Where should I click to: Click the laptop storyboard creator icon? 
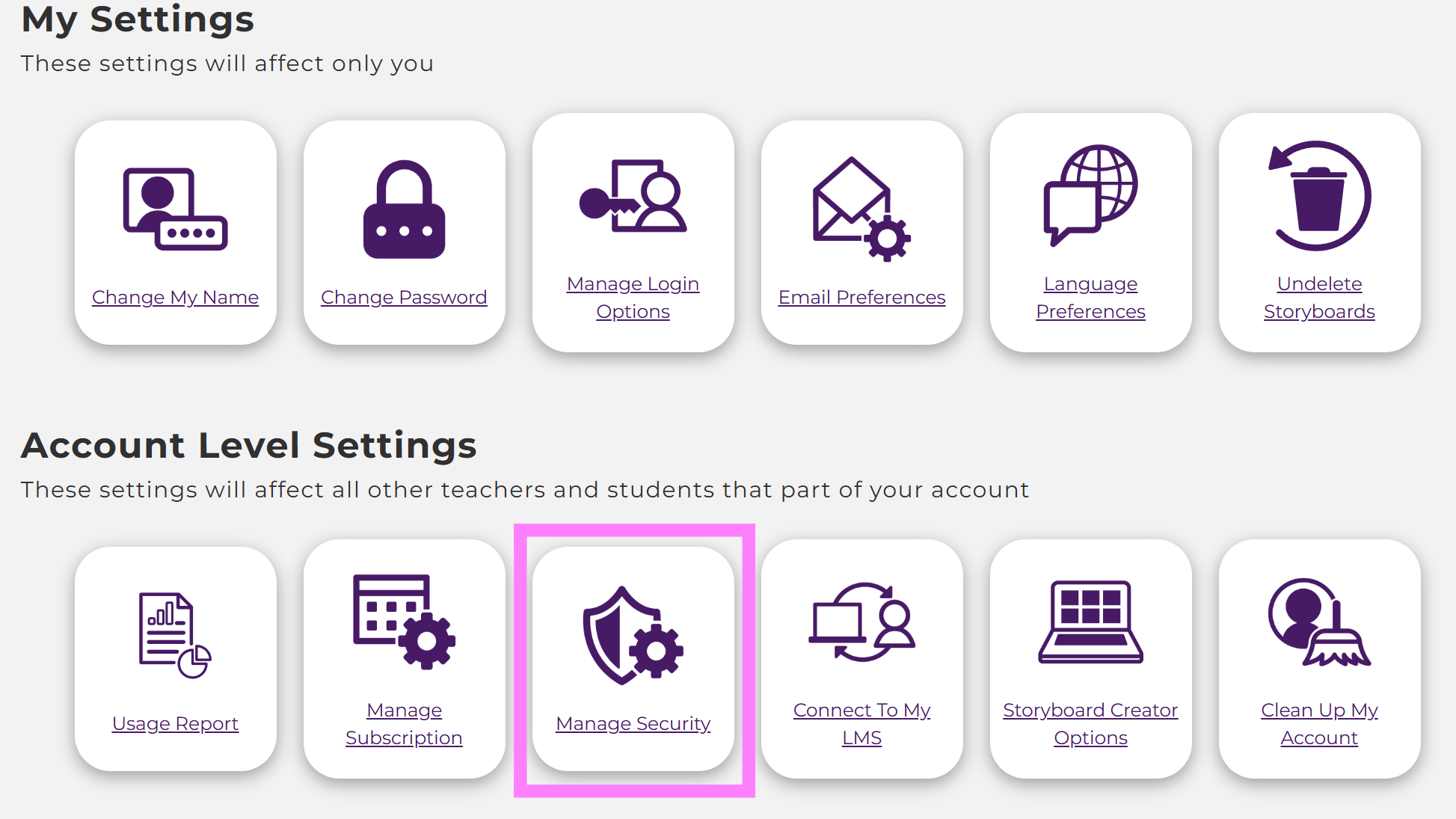click(1090, 622)
